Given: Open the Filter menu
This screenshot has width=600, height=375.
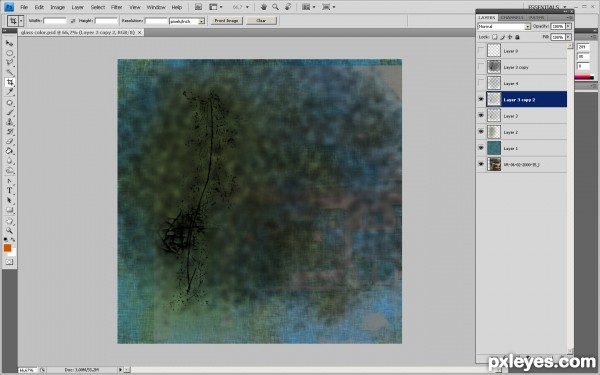Looking at the screenshot, I should [x=116, y=7].
